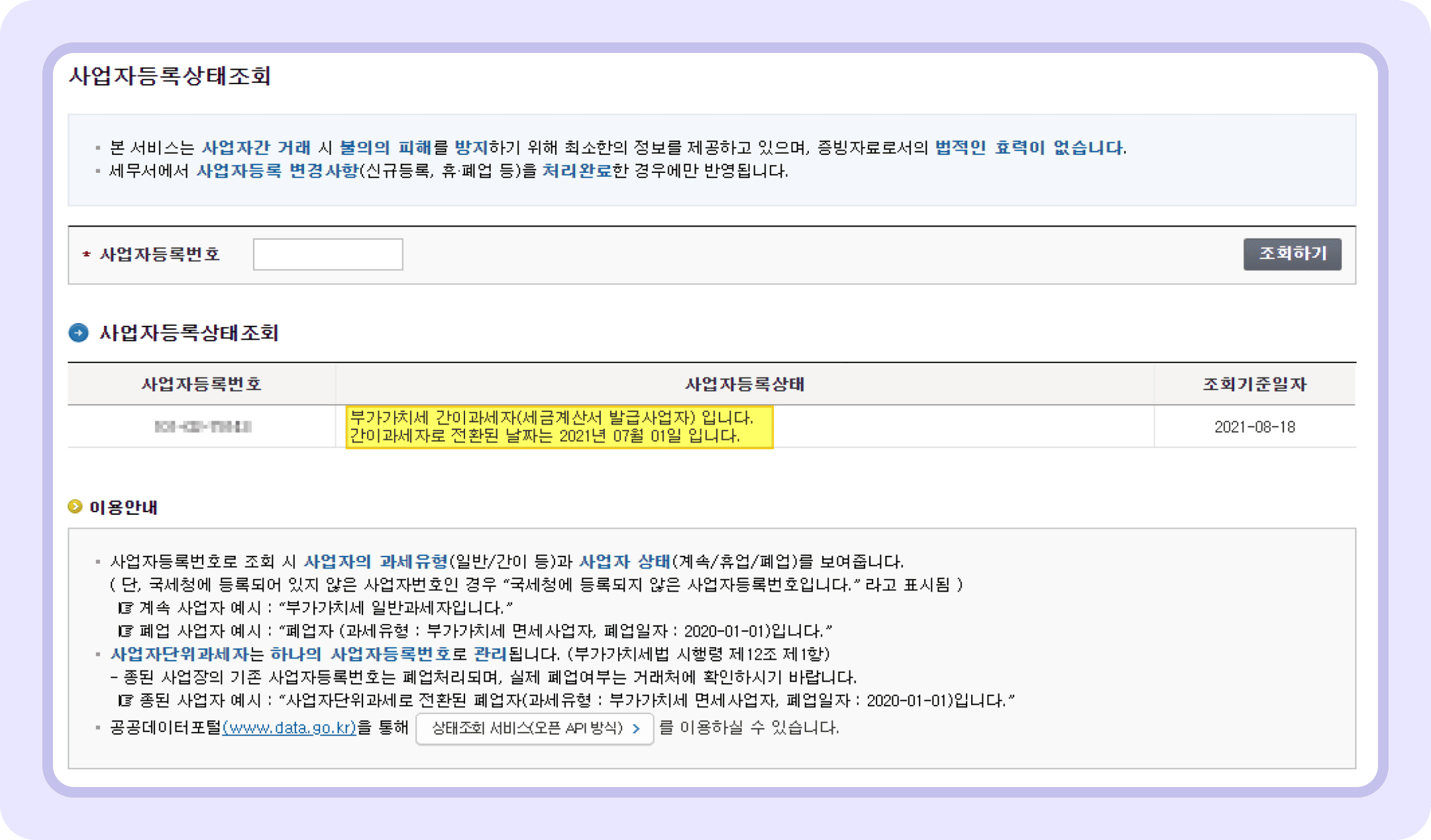Click the 사업자등록번호 table column header
The width and height of the screenshot is (1431, 840).
201,384
